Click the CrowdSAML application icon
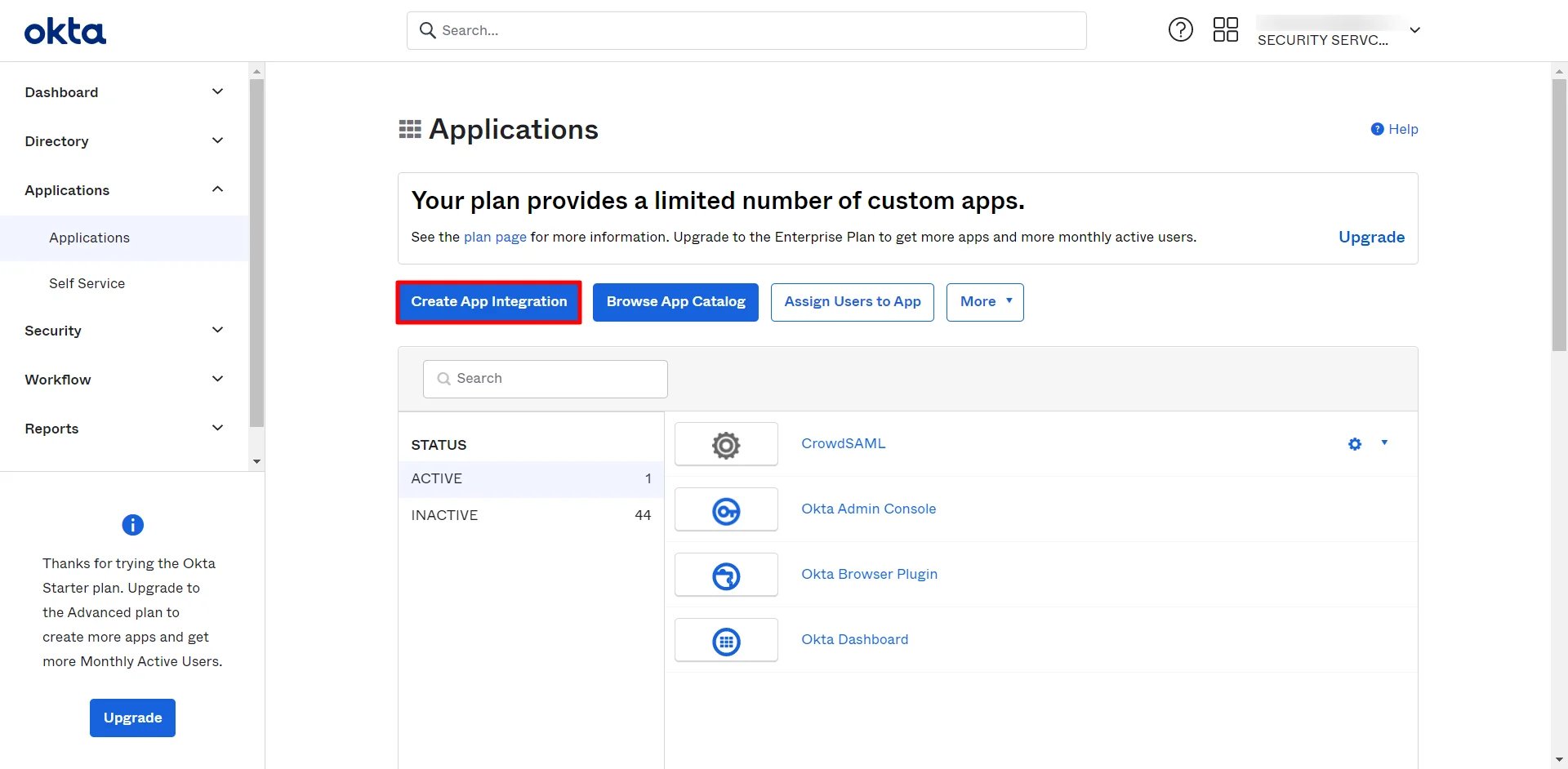This screenshot has height=769, width=1568. 725,444
